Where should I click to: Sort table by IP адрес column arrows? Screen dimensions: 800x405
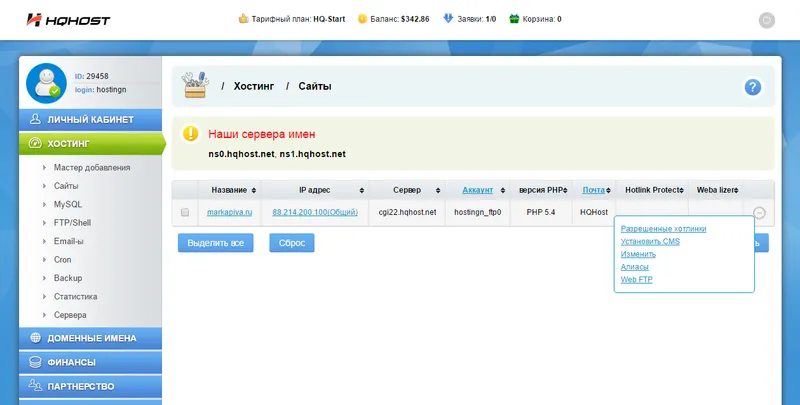[361, 190]
